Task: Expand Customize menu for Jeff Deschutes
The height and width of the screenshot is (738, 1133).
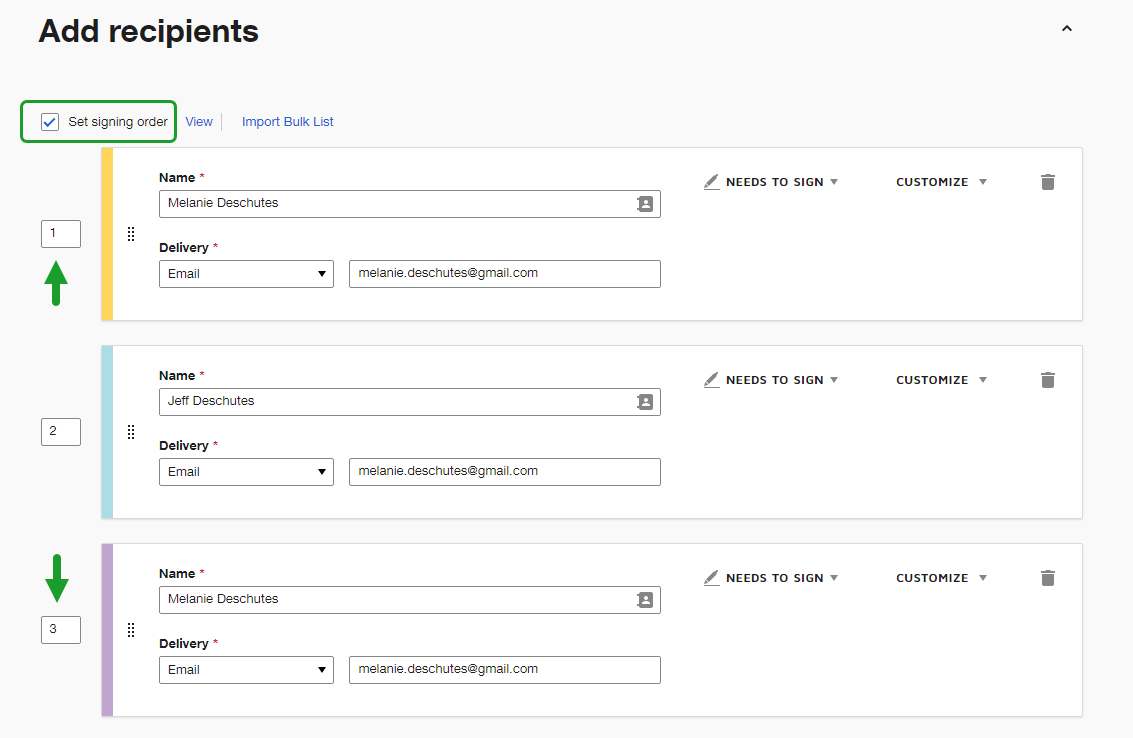Action: click(x=940, y=380)
